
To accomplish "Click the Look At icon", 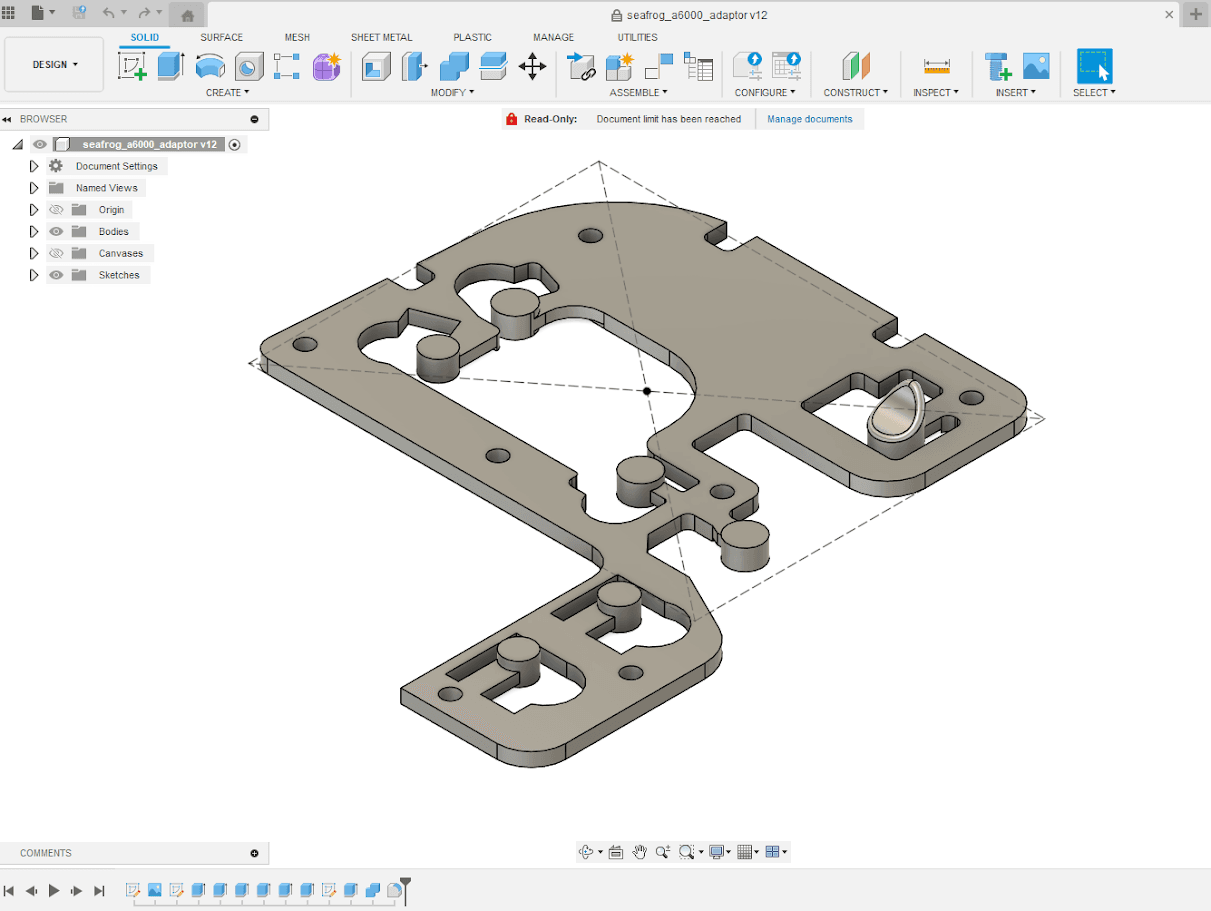I will pos(616,852).
